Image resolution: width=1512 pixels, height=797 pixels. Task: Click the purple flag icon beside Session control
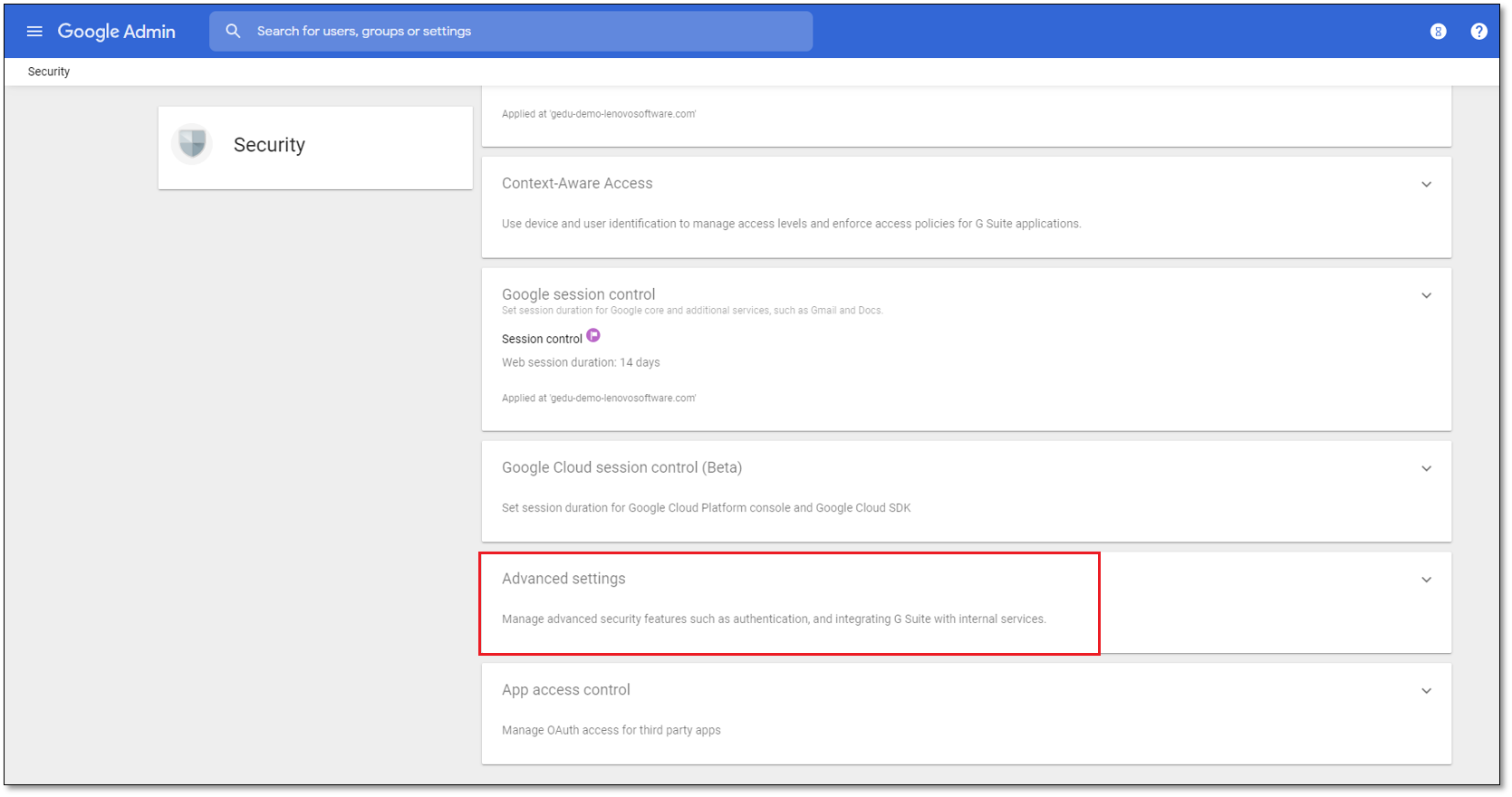pos(593,336)
